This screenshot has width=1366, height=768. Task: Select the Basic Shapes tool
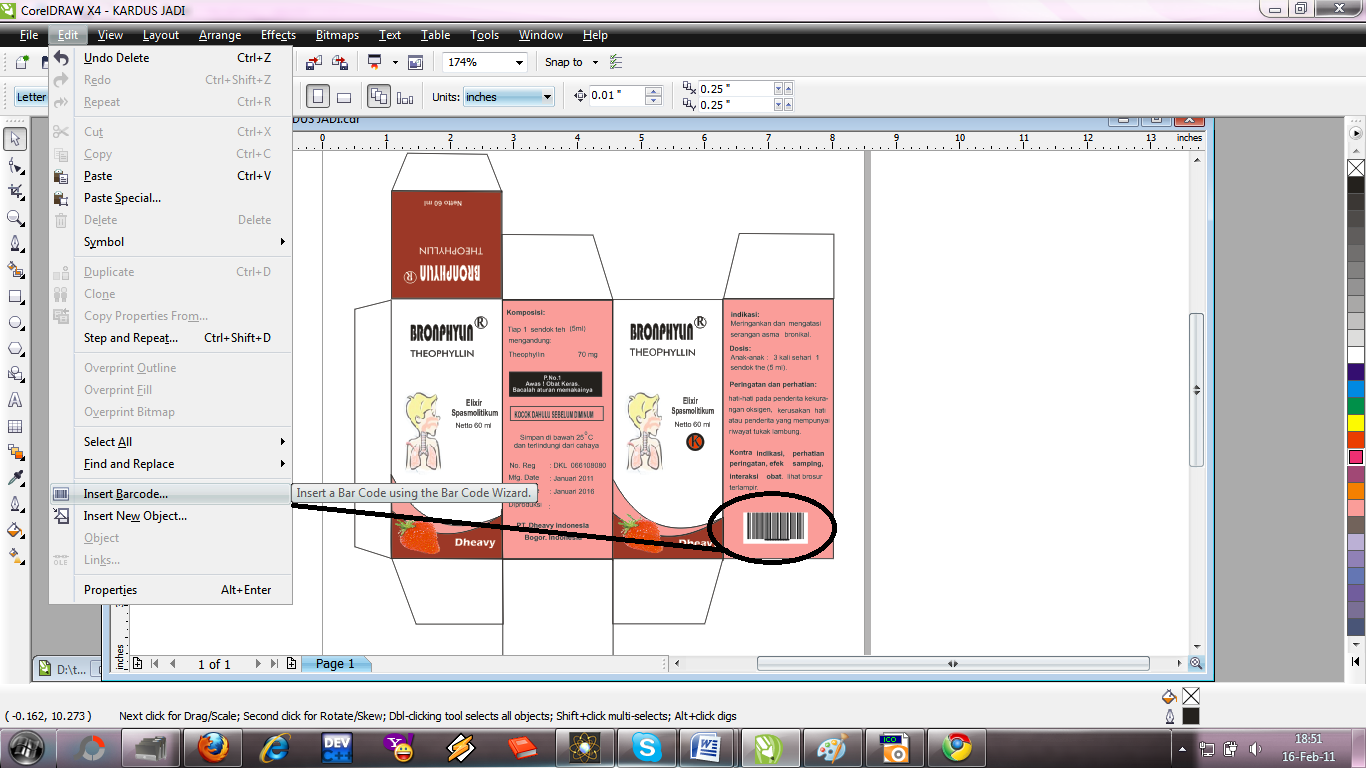(x=16, y=374)
